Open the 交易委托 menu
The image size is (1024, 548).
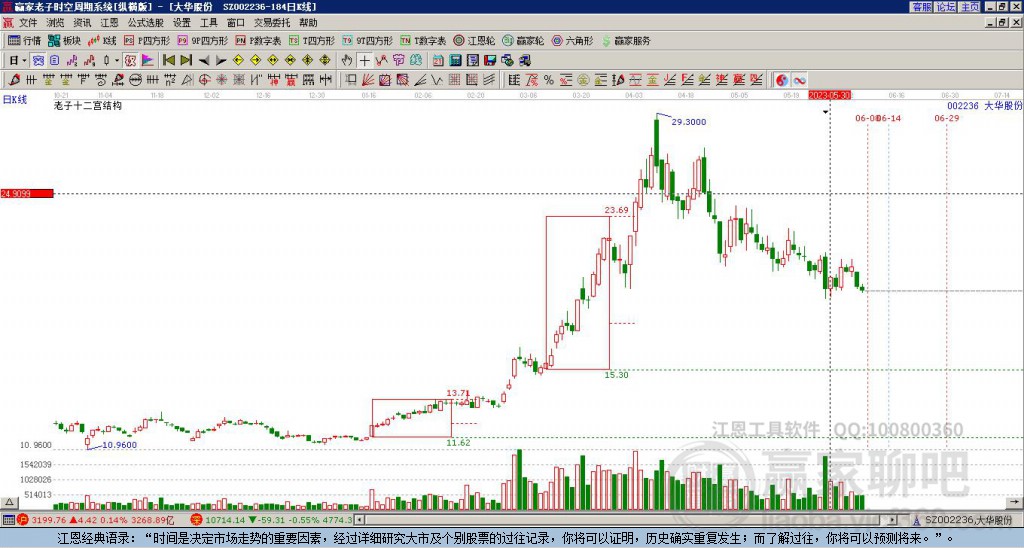272,23
